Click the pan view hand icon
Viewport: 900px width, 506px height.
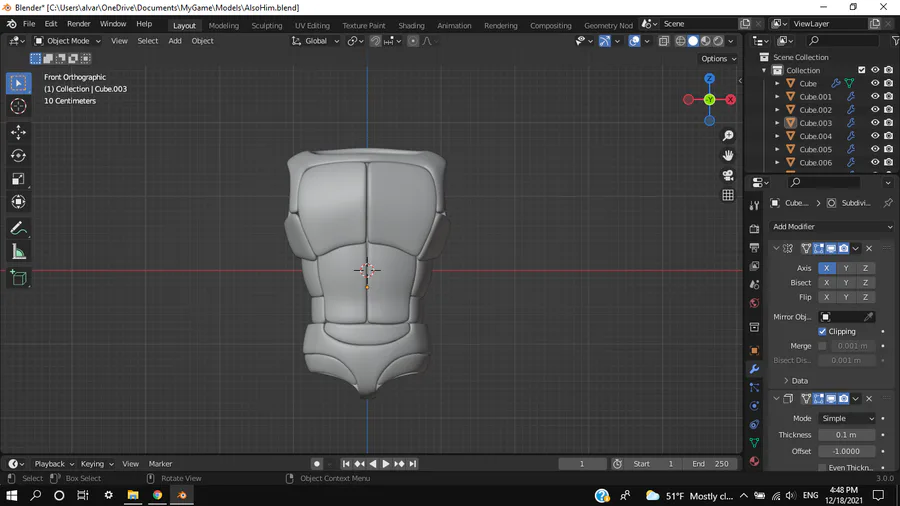[x=728, y=155]
